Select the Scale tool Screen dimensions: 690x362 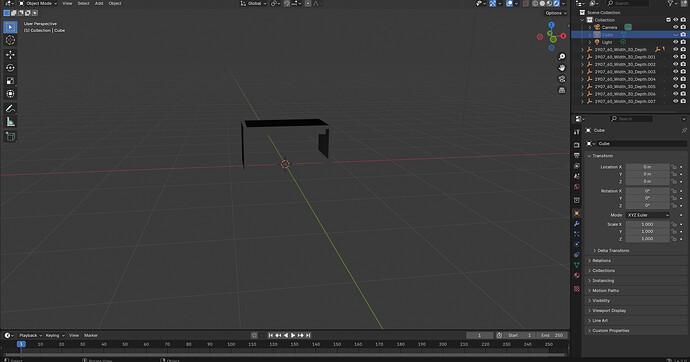(x=10, y=81)
